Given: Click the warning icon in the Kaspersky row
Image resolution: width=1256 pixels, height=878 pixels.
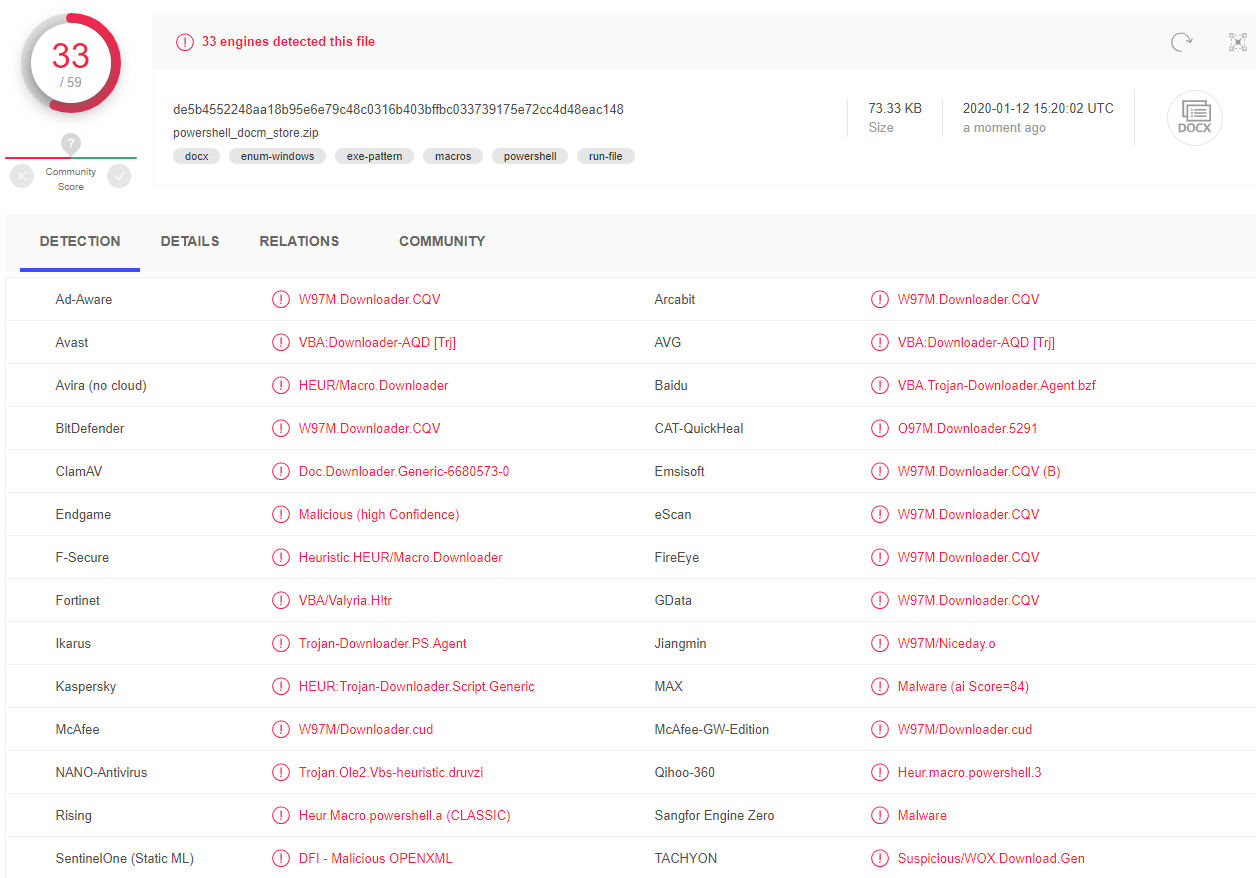Looking at the screenshot, I should coord(281,686).
